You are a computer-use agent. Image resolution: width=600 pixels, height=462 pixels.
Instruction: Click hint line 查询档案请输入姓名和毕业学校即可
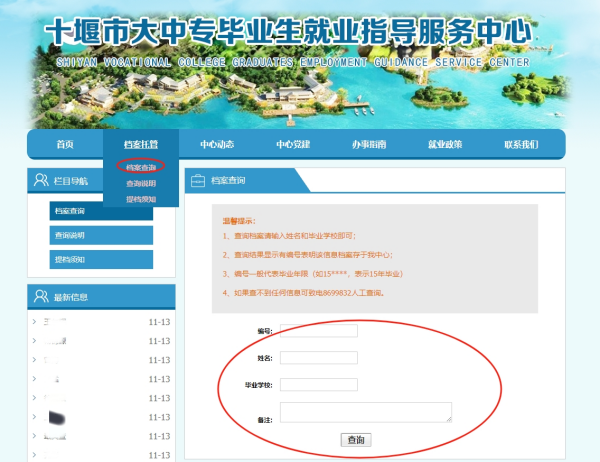pyautogui.click(x=289, y=236)
